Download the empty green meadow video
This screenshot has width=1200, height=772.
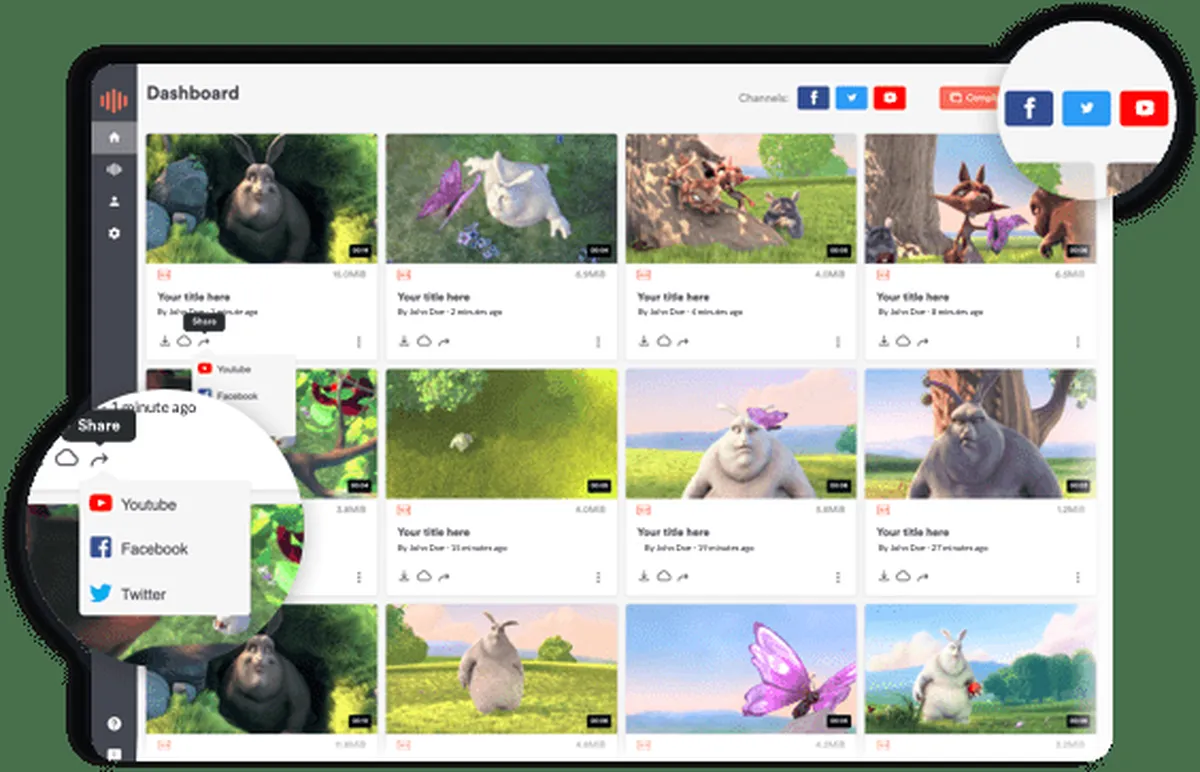[x=404, y=576]
